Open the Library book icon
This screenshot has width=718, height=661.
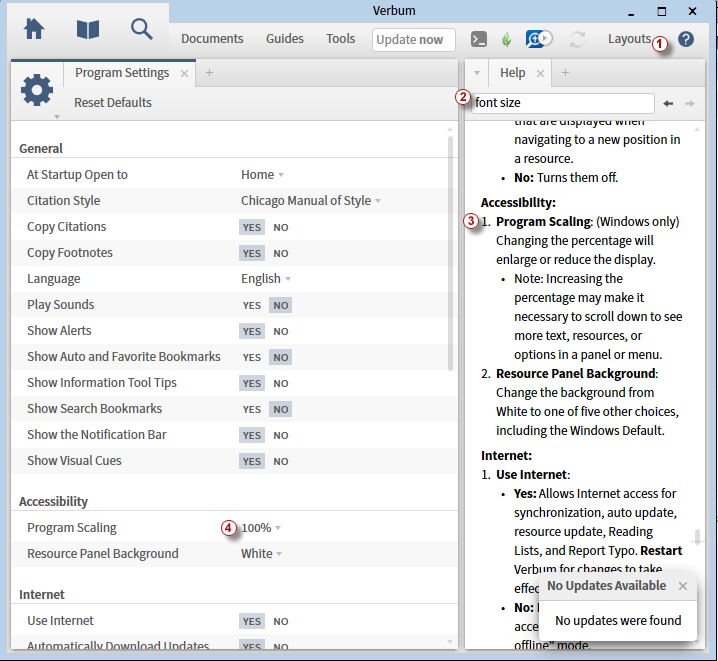[x=88, y=30]
